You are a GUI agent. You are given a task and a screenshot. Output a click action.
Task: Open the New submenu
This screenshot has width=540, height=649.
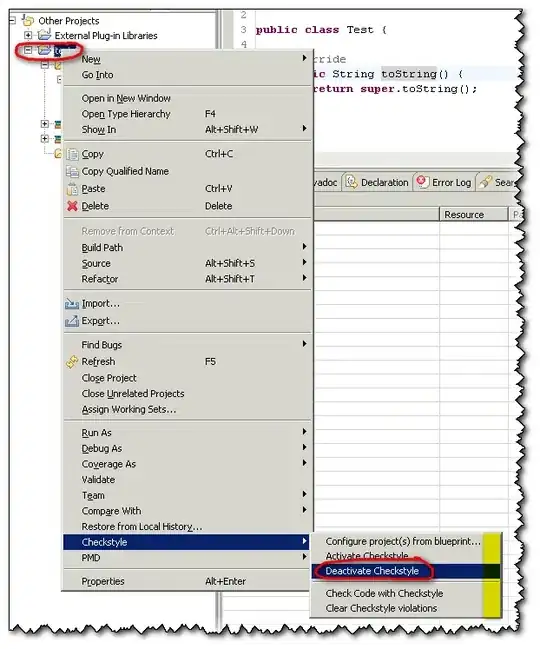click(x=187, y=59)
